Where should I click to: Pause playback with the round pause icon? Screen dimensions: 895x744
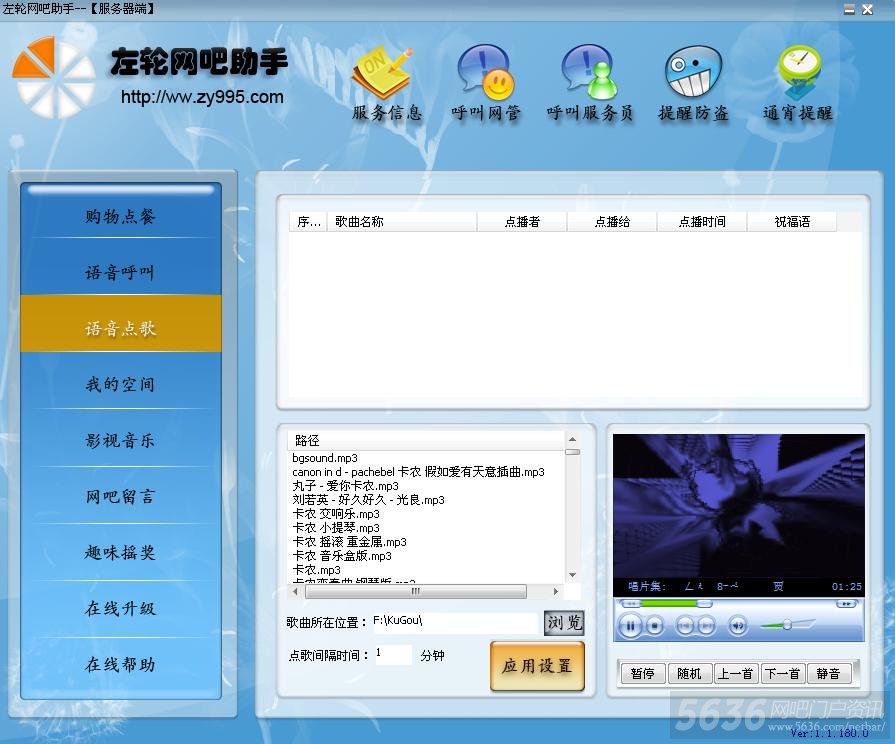[630, 626]
